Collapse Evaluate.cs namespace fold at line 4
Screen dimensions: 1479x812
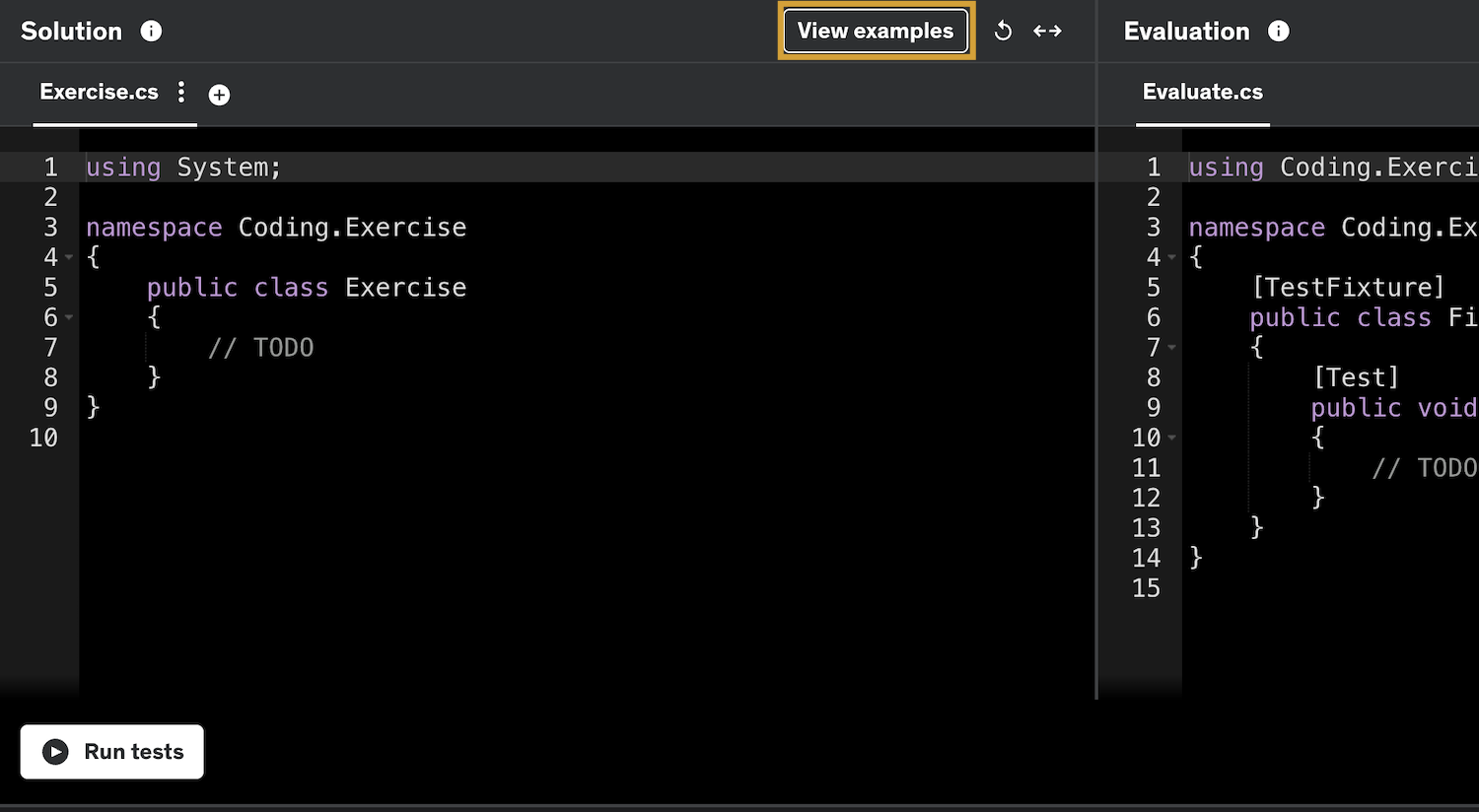pos(1171,258)
